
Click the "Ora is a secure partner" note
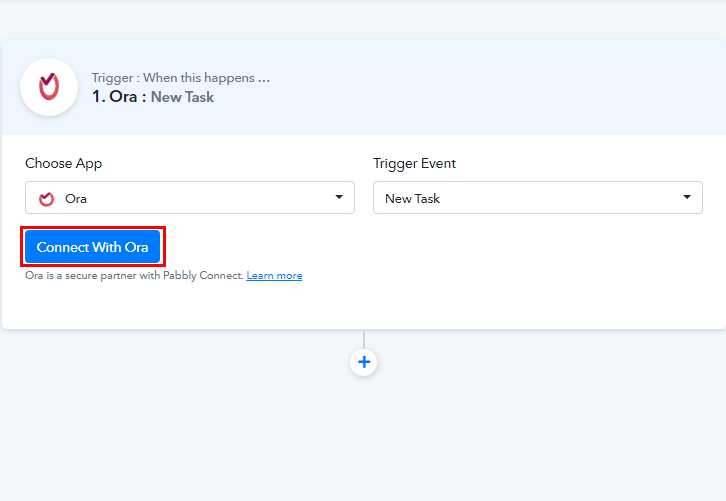click(134, 276)
